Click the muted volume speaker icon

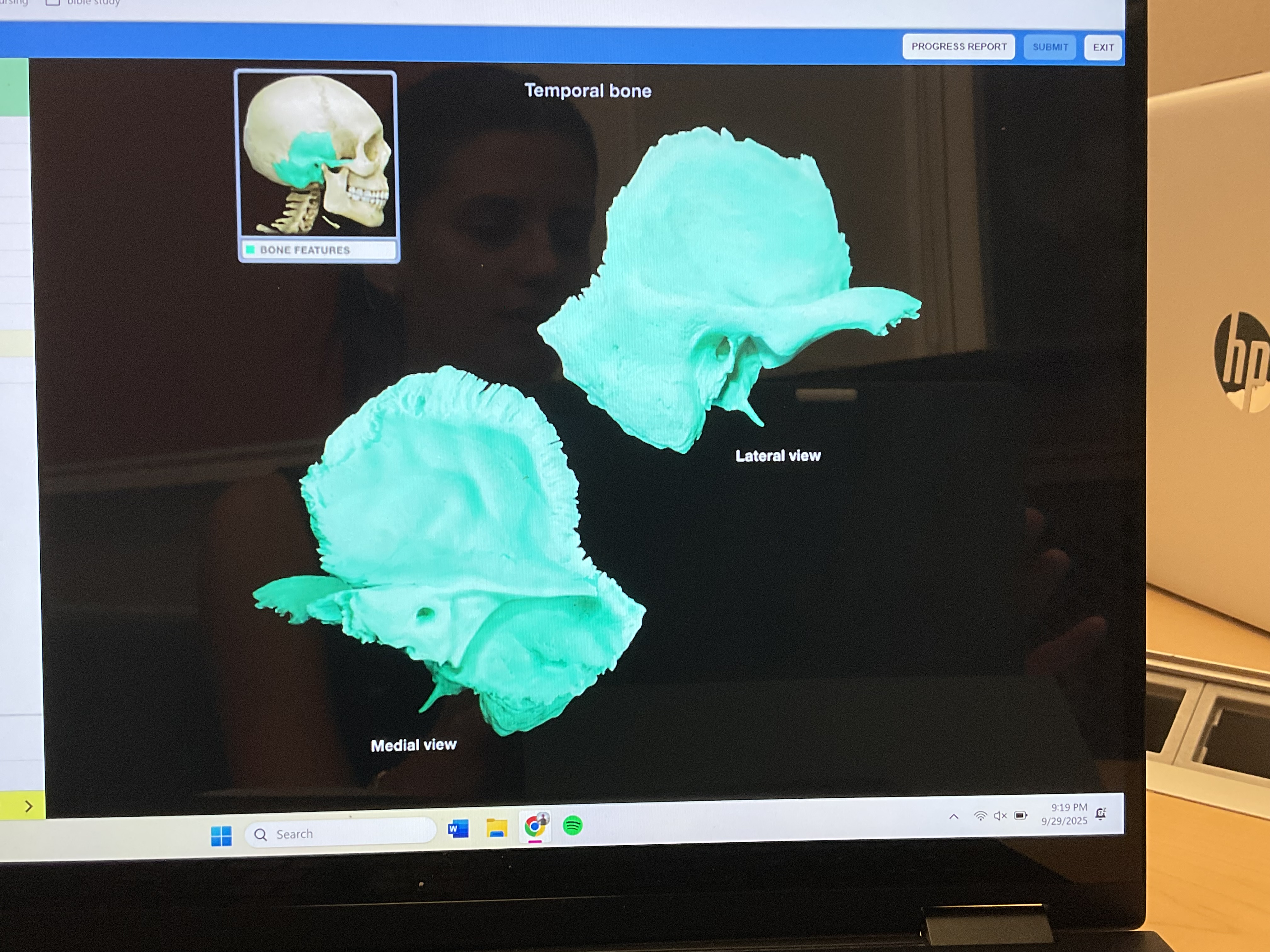[1000, 815]
